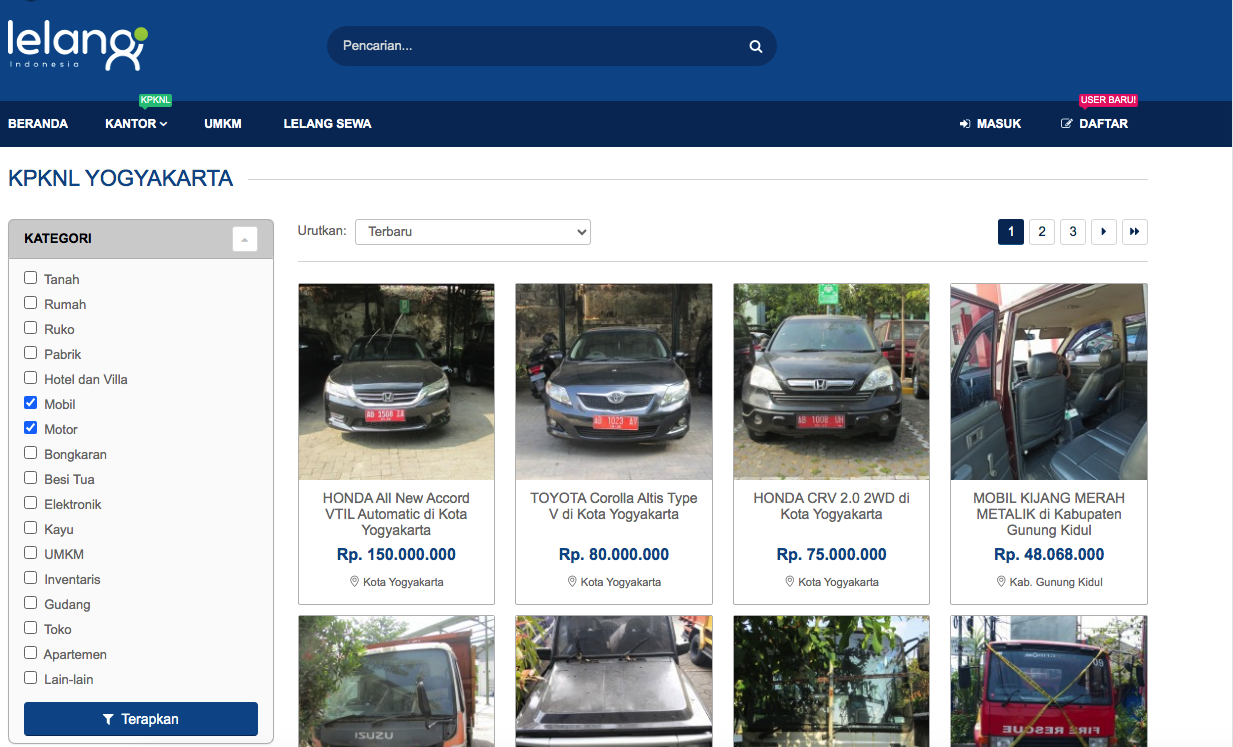1233x747 pixels.
Task: Check the Pabrik category
Action: tap(31, 353)
